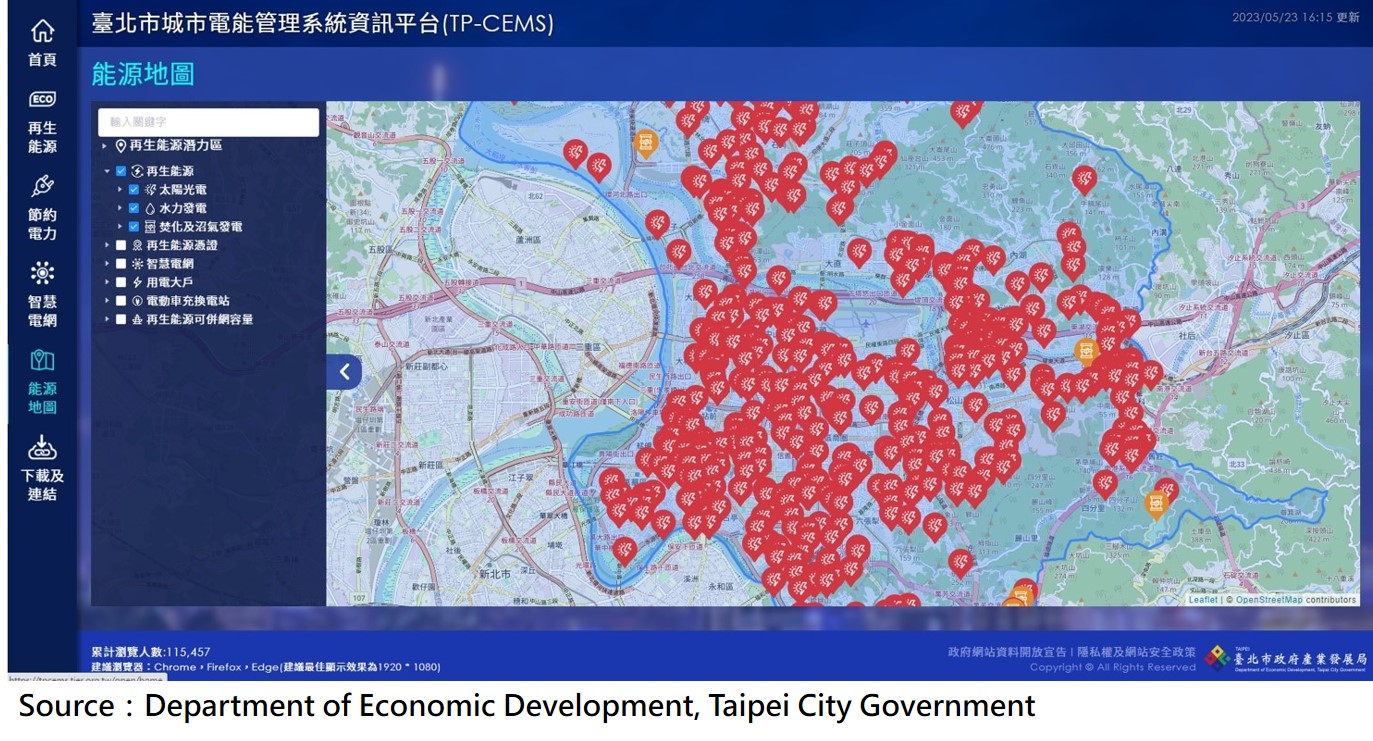Screen dimensions: 1373x741
Task: Expand the 電動車充換電站 node arrow
Action: pyautogui.click(x=106, y=301)
